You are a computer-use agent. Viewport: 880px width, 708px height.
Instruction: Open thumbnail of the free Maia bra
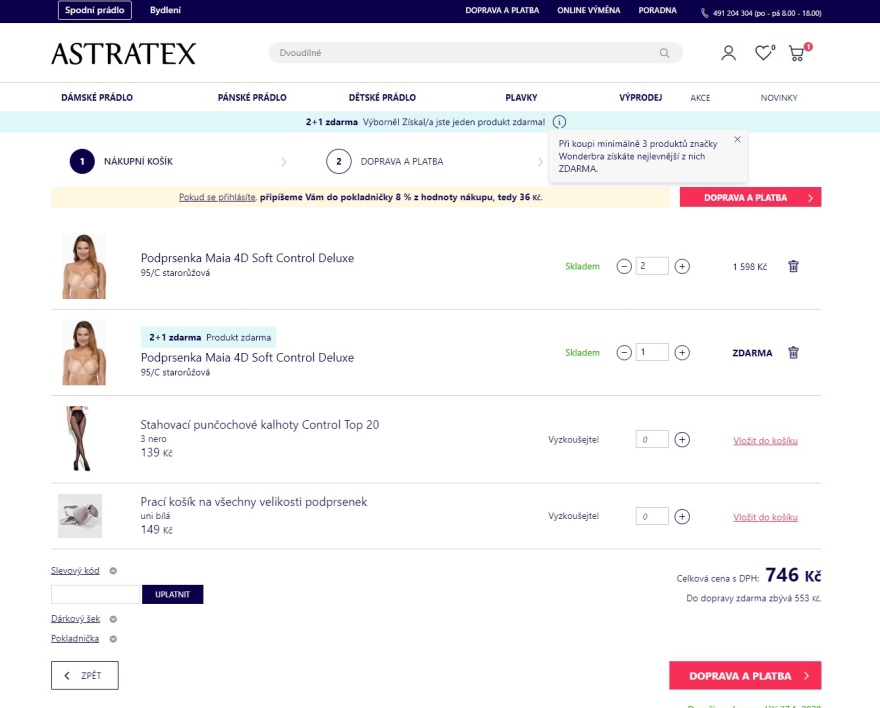84,352
